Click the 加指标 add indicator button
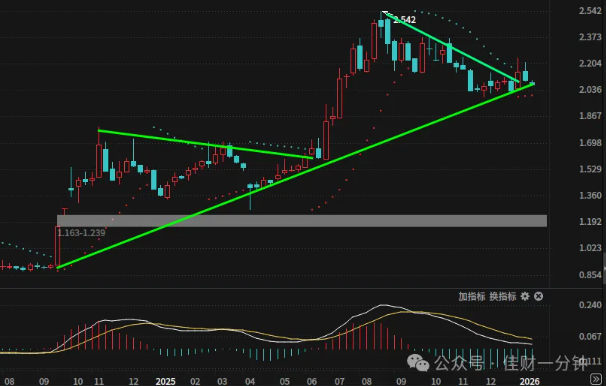 click(472, 296)
